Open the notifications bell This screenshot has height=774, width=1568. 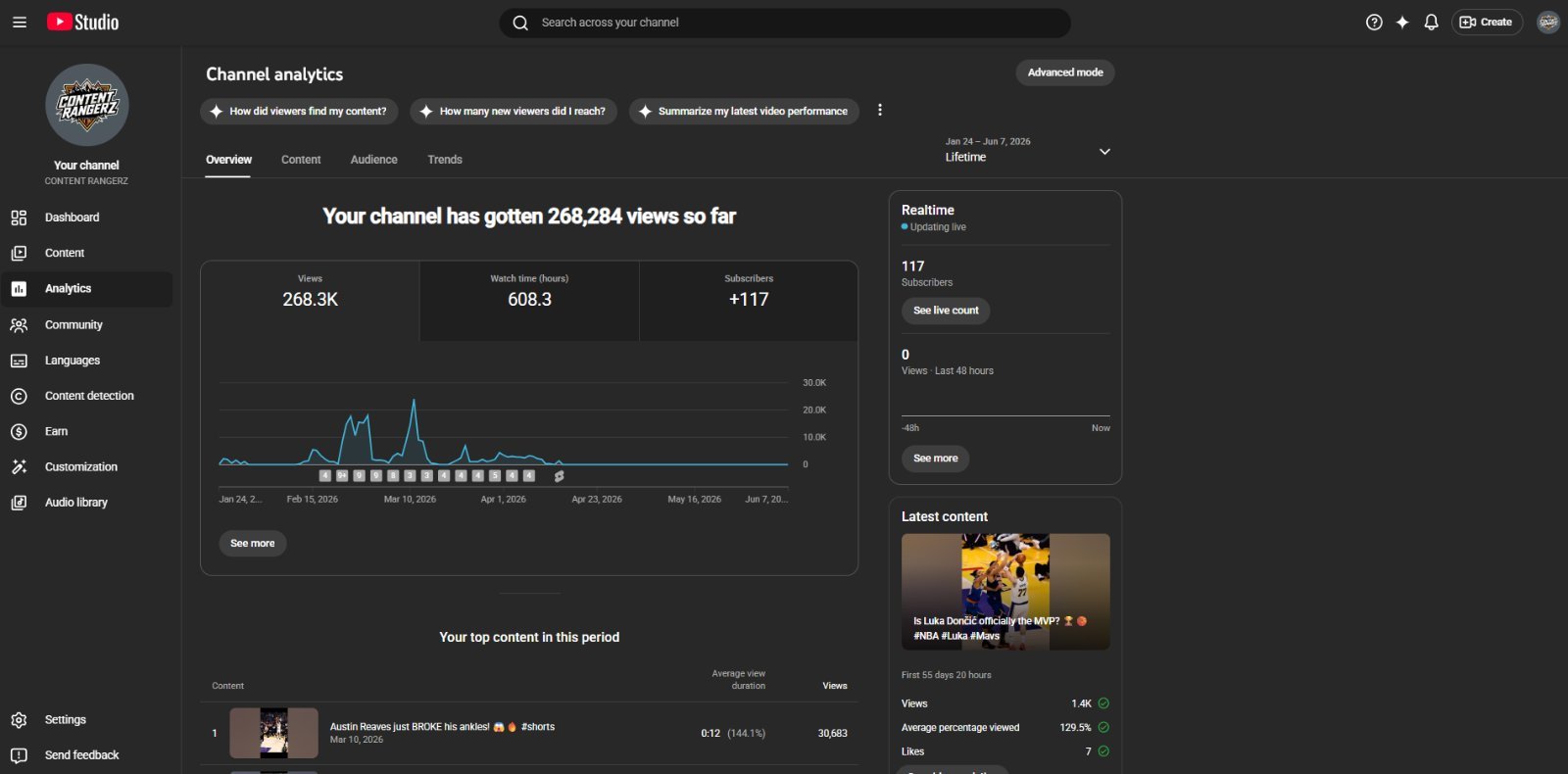point(1431,22)
